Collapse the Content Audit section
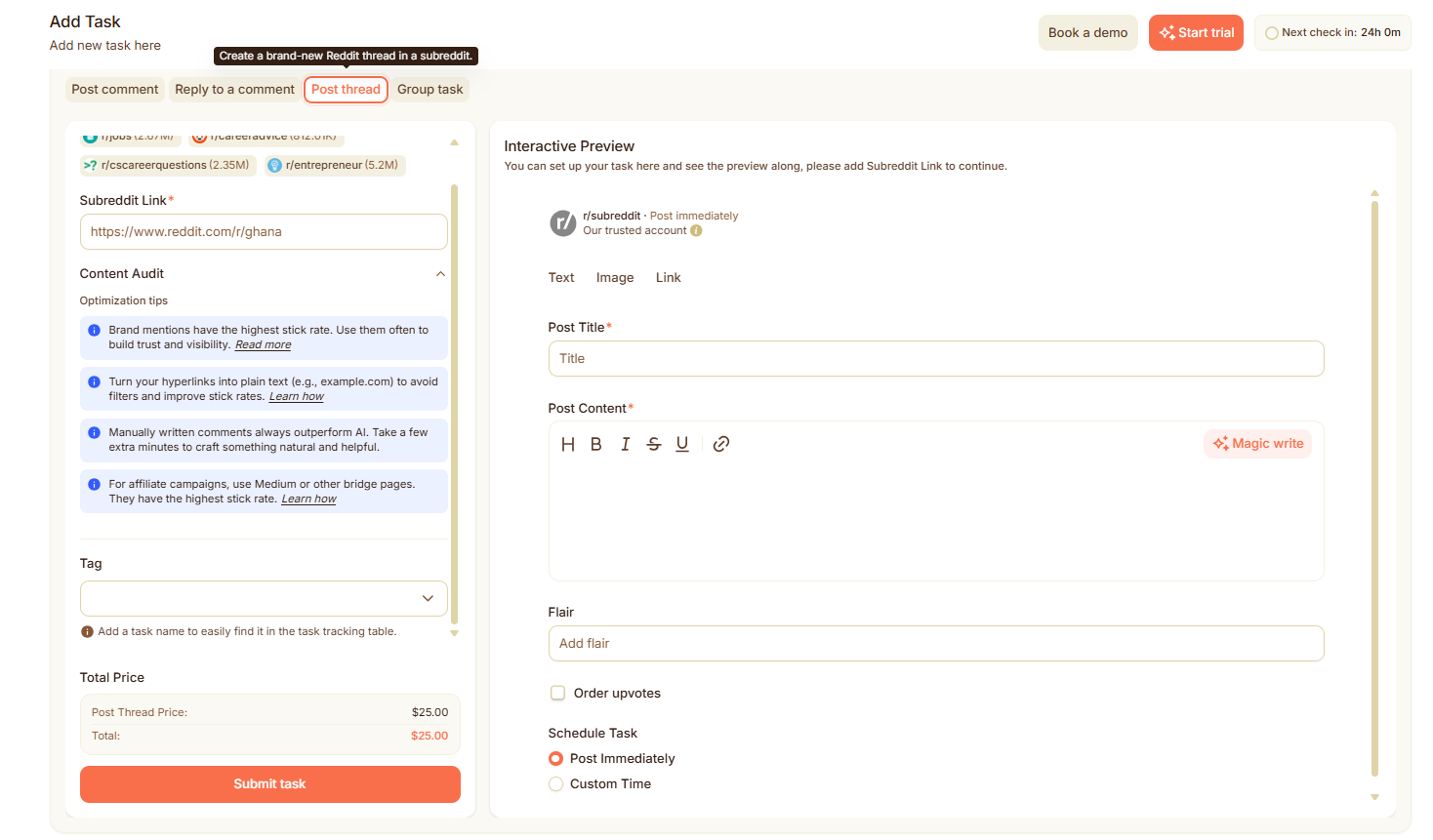 (440, 274)
